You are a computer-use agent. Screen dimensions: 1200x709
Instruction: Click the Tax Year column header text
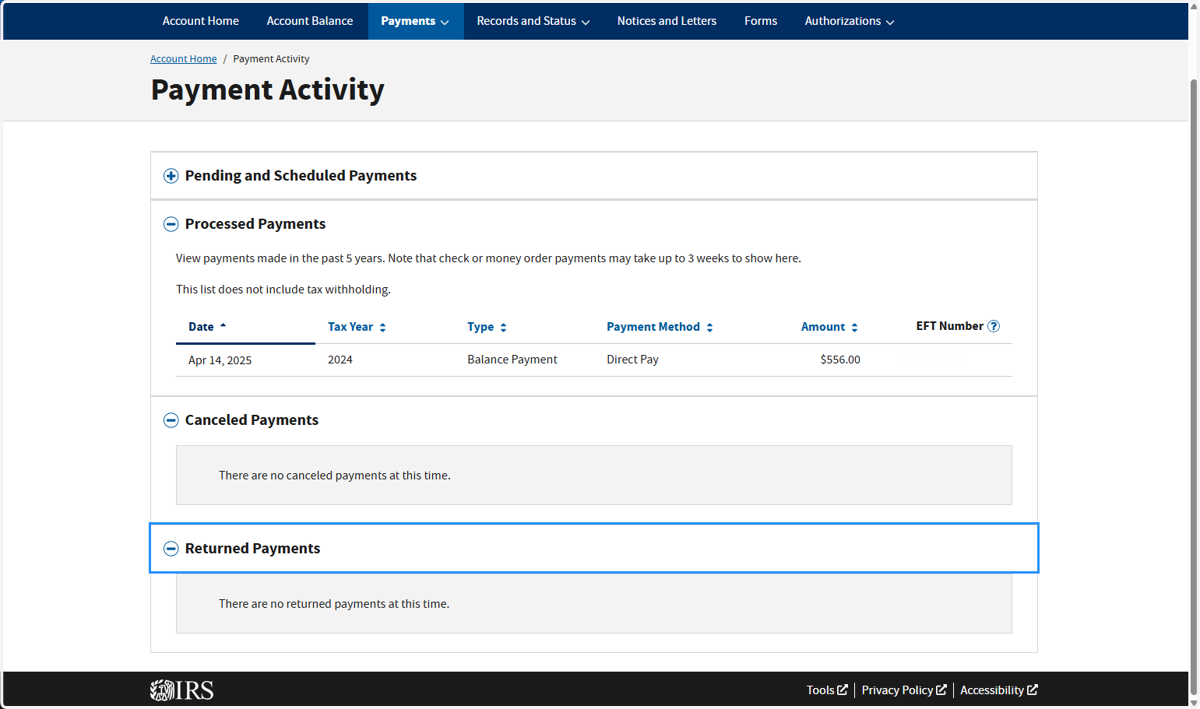(350, 327)
